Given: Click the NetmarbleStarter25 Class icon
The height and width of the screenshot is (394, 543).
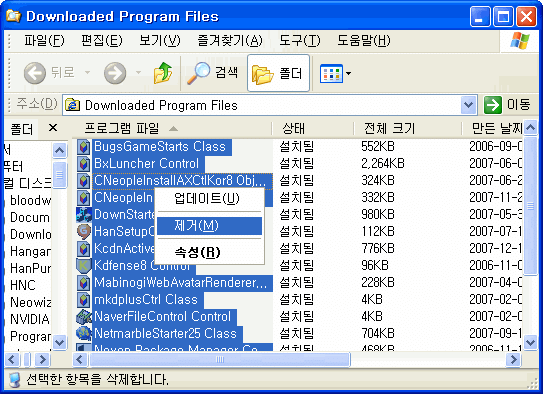Looking at the screenshot, I should 83,333.
